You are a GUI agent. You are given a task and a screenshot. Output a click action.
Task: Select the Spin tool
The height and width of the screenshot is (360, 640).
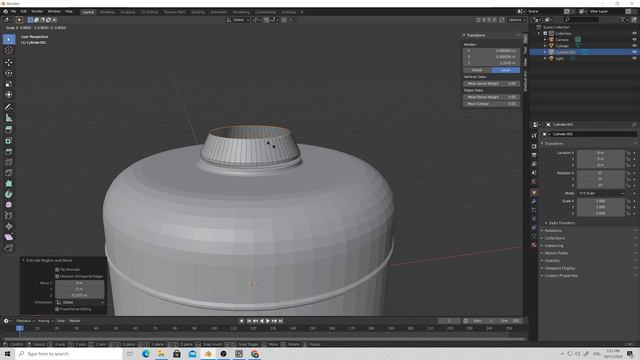[9, 194]
